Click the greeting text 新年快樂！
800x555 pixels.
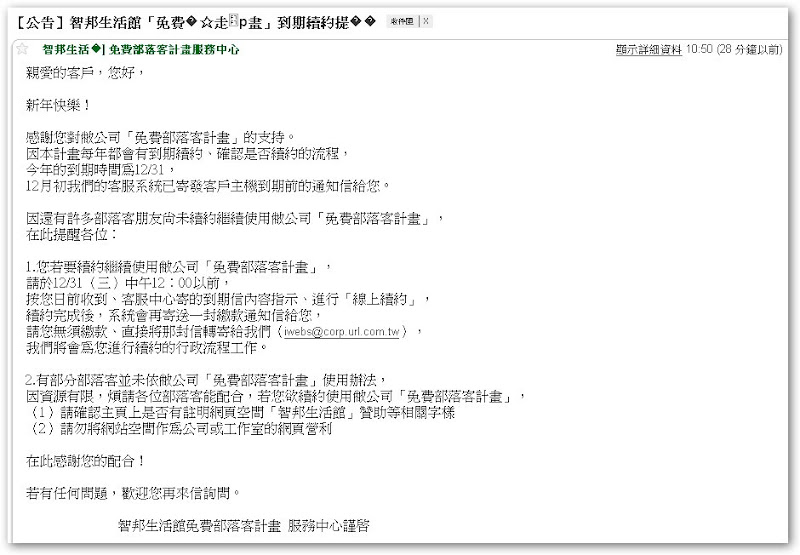pyautogui.click(x=59, y=106)
